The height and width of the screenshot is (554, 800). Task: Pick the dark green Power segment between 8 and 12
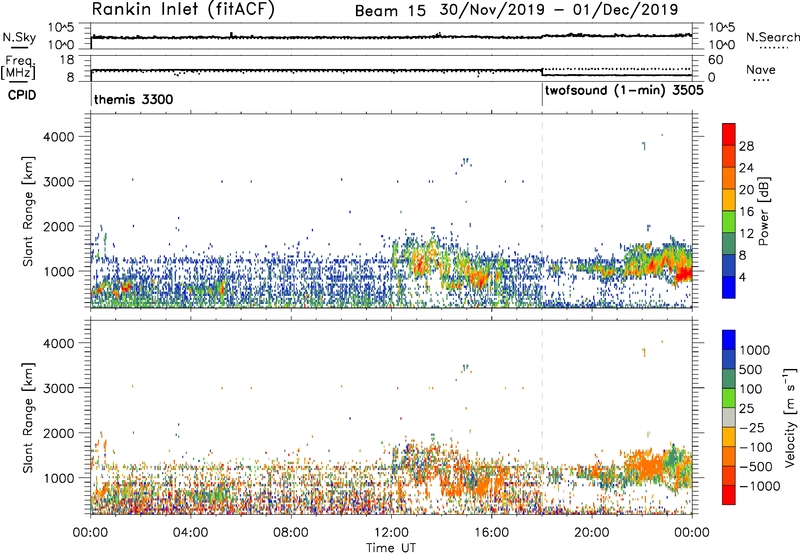point(729,243)
